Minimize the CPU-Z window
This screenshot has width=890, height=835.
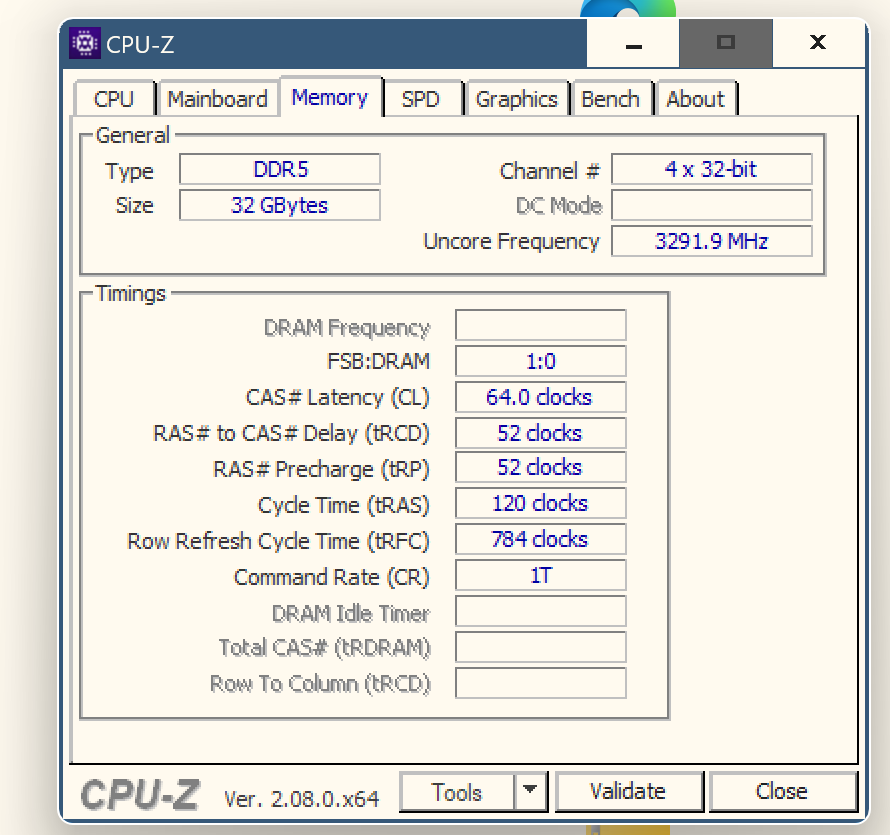633,43
